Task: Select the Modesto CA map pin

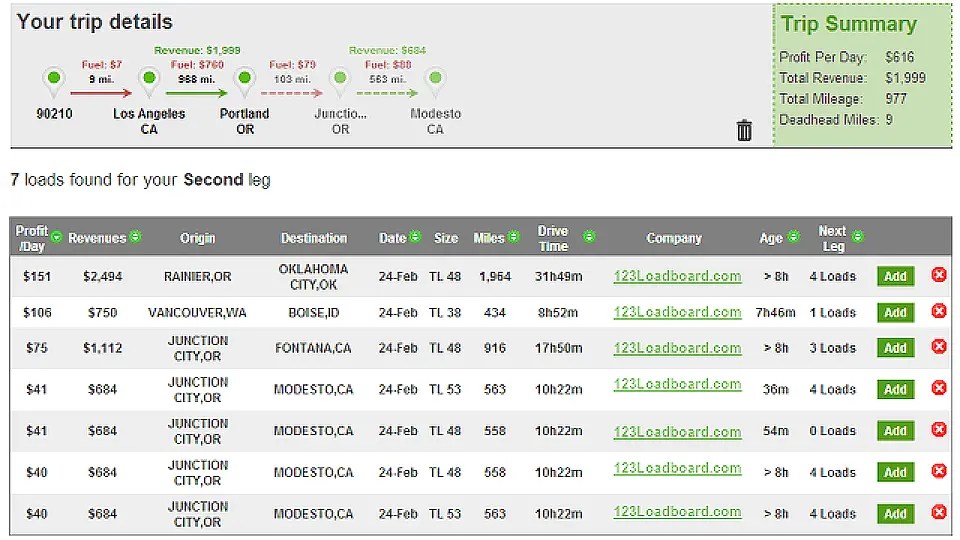Action: pos(435,82)
